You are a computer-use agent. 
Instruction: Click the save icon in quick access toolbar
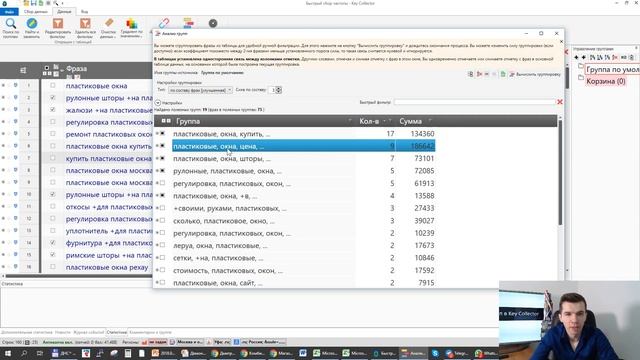pyautogui.click(x=33, y=3)
